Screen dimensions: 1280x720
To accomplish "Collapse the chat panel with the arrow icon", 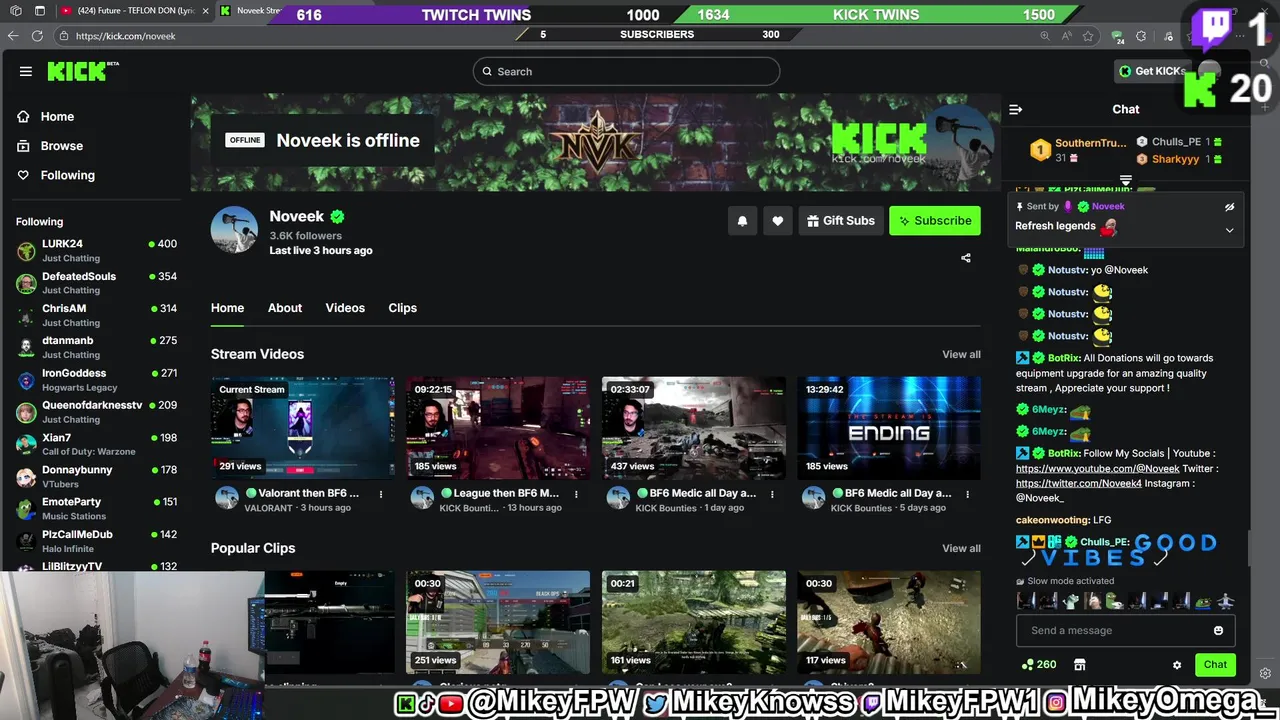I will (x=1016, y=110).
